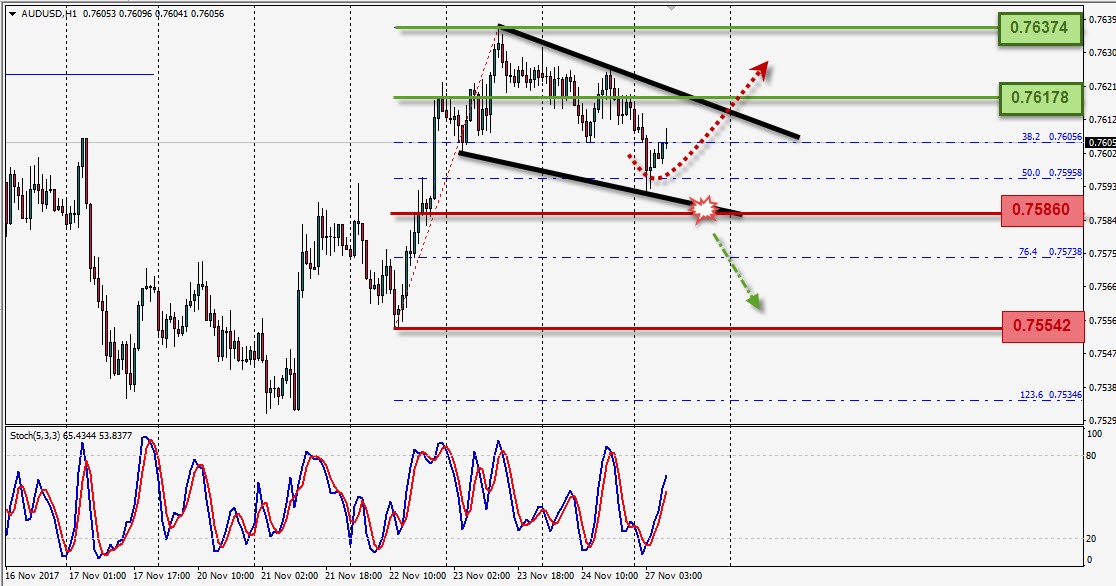
Task: Click the green 0.76374 resistance label
Action: click(1038, 29)
